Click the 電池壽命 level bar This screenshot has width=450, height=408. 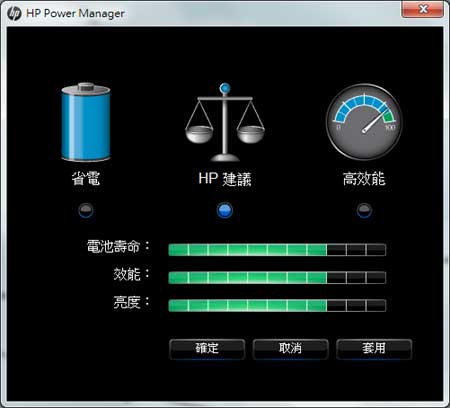277,250
